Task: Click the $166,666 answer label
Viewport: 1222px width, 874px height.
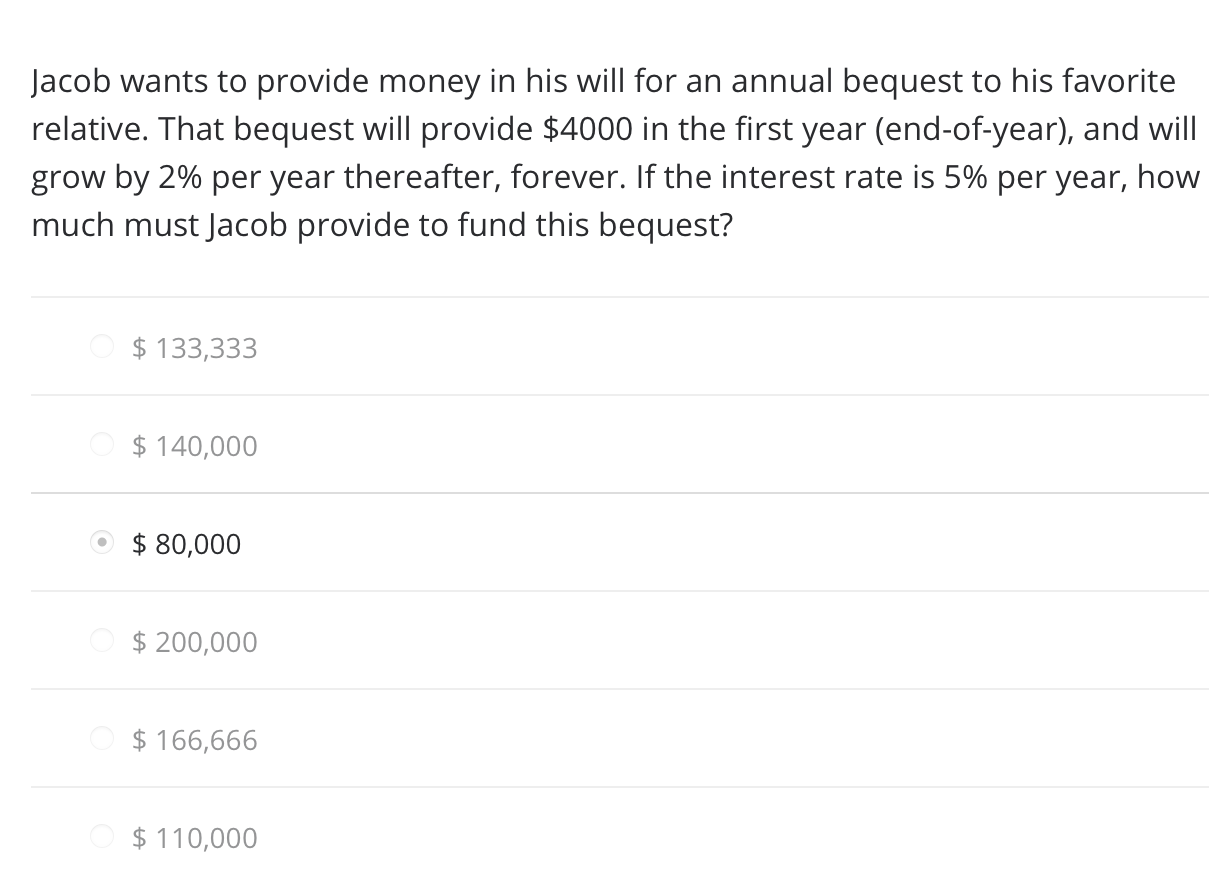Action: 194,739
